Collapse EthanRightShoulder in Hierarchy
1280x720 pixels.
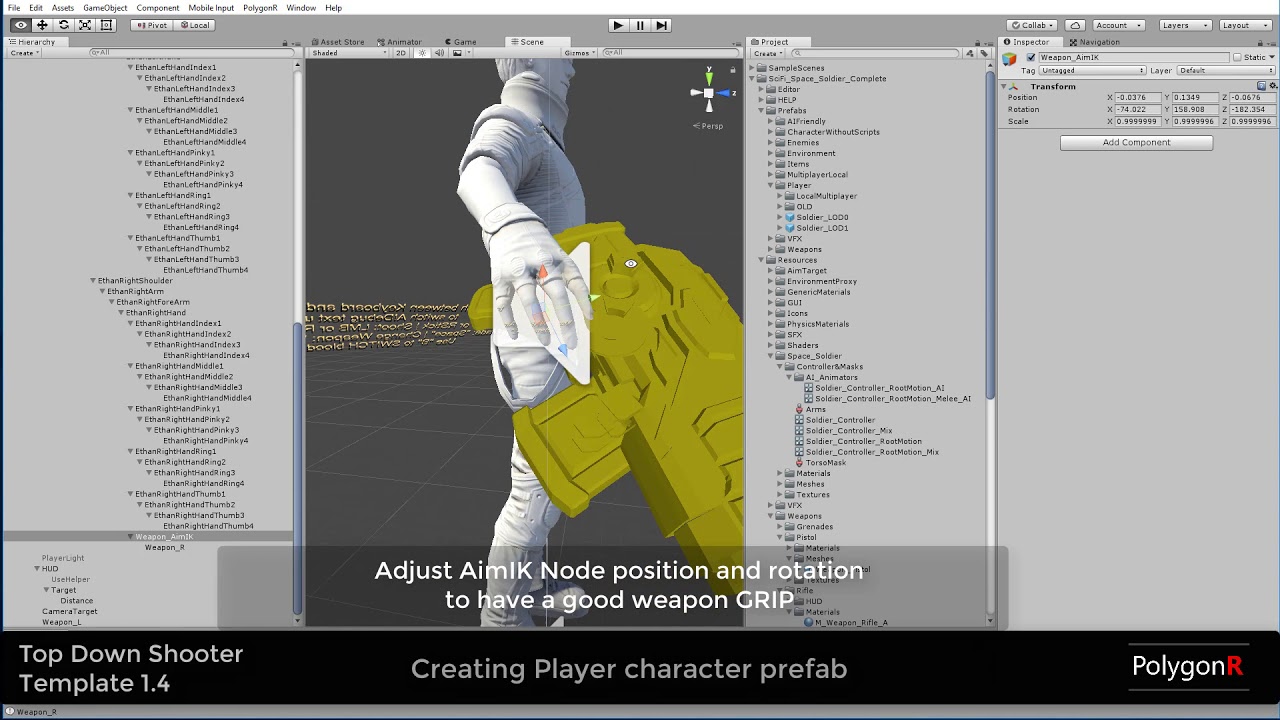point(93,281)
